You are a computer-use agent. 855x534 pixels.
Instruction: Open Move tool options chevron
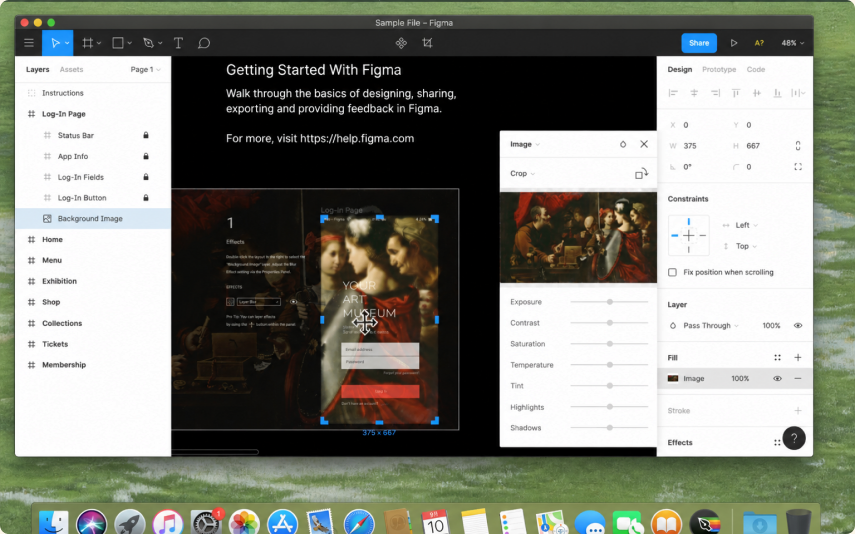coord(67,43)
